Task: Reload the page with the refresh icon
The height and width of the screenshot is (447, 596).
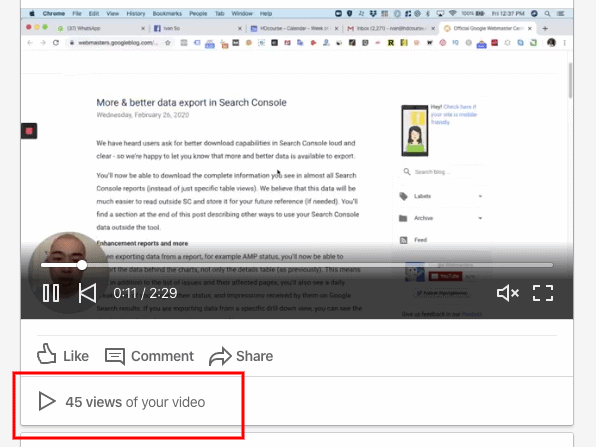Action: (56, 43)
